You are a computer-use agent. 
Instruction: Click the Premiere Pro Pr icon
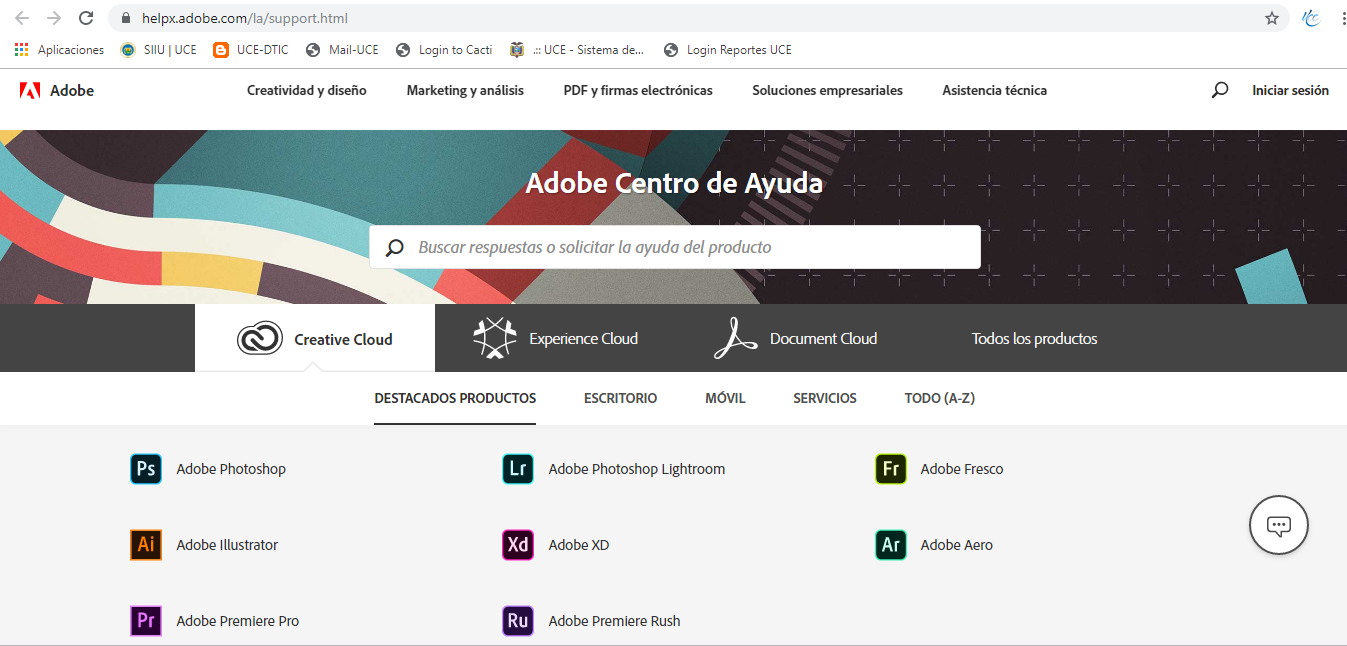tap(146, 621)
